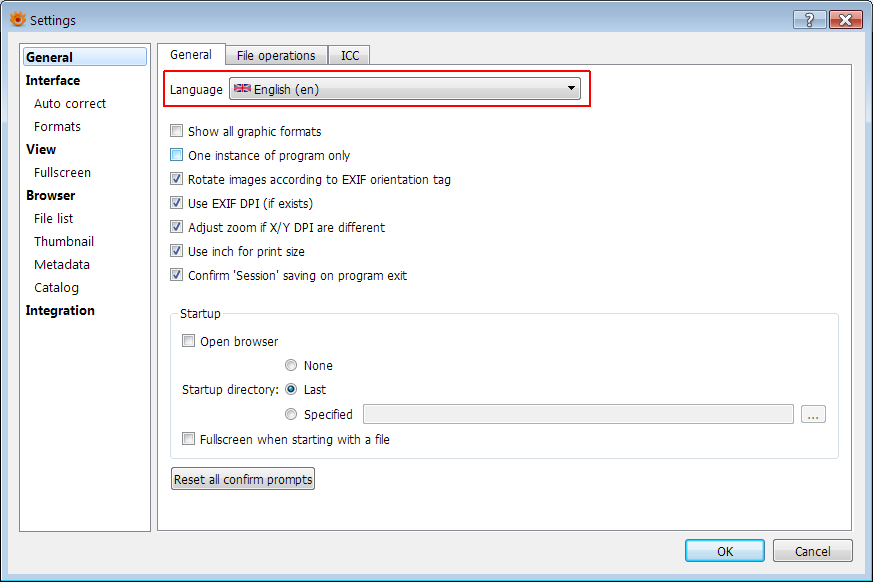Enable Show all graphic formats

coord(177,131)
